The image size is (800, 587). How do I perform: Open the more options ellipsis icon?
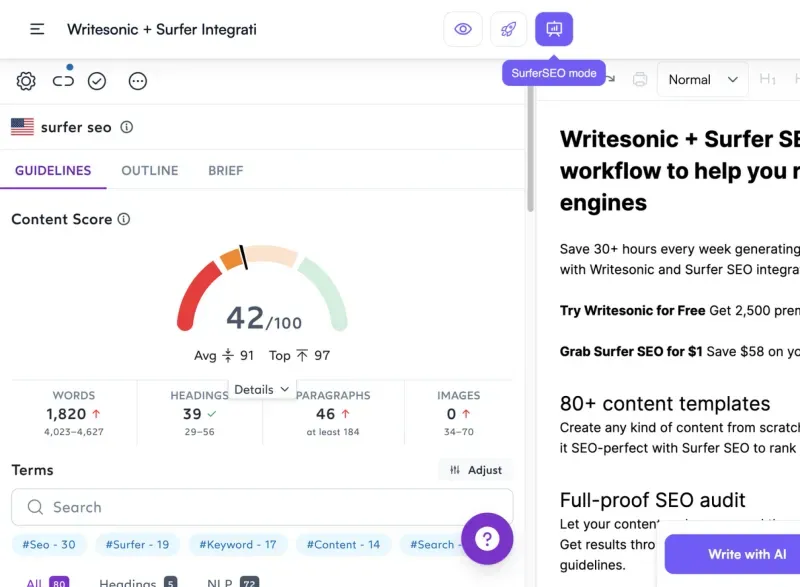[138, 81]
